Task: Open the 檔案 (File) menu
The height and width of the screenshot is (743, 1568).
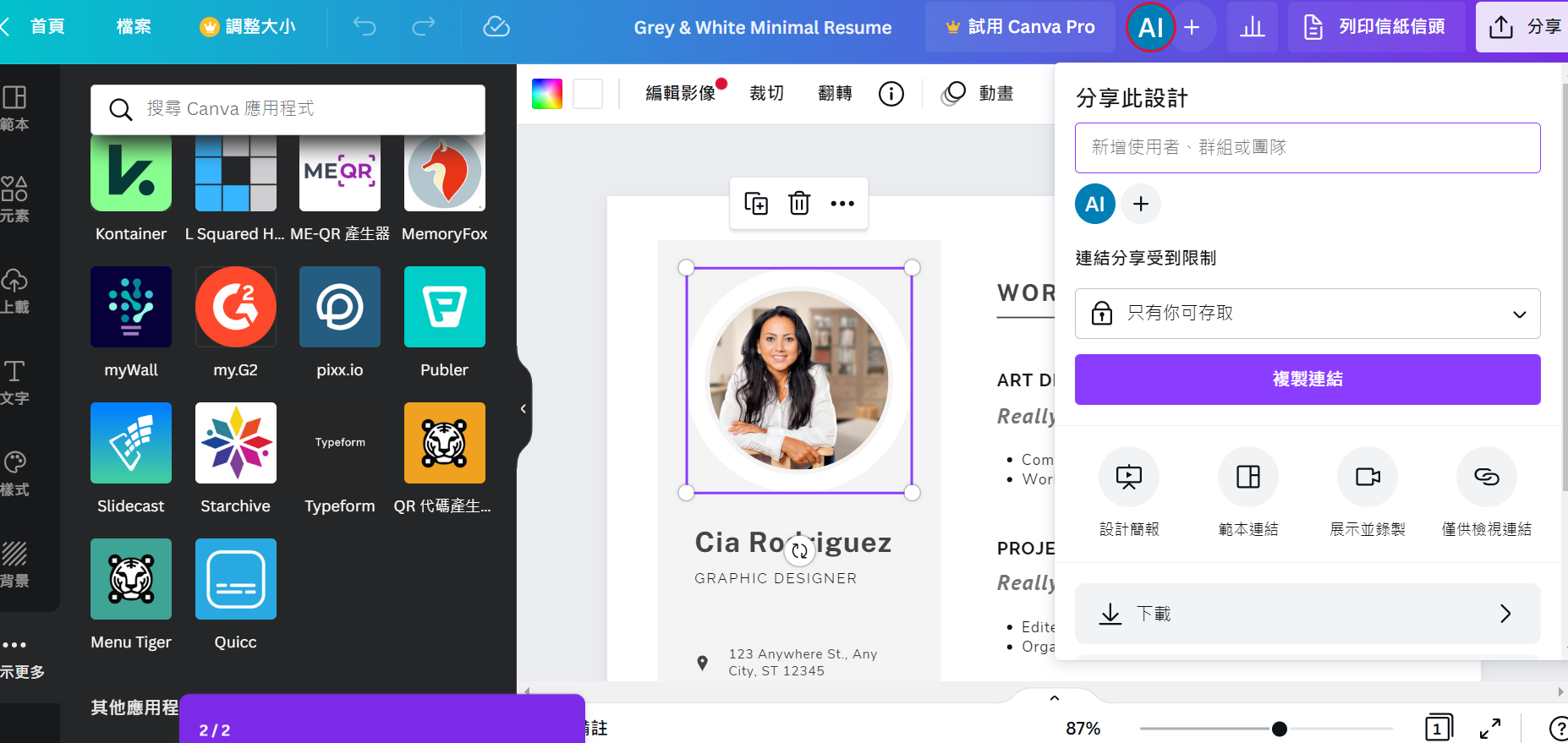Action: [x=134, y=27]
